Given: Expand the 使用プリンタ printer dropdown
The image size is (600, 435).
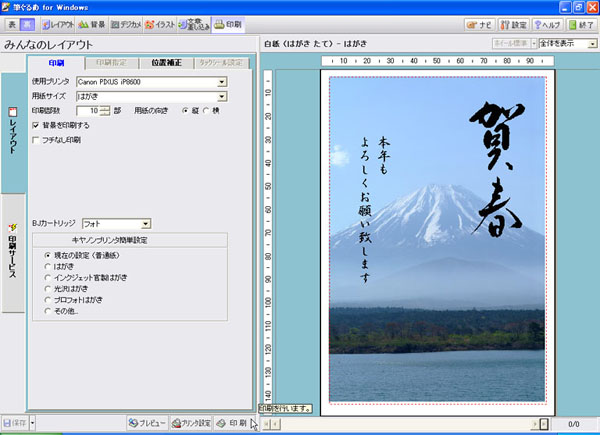Looking at the screenshot, I should pos(222,80).
